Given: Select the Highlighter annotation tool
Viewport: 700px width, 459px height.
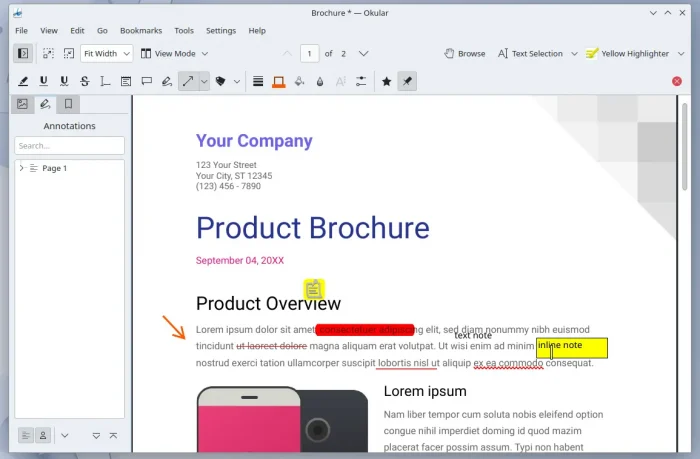Looking at the screenshot, I should pos(24,81).
